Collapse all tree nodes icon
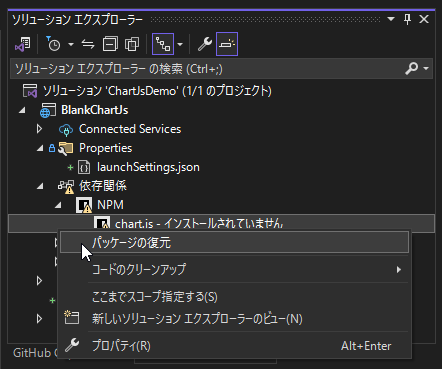 coord(110,44)
